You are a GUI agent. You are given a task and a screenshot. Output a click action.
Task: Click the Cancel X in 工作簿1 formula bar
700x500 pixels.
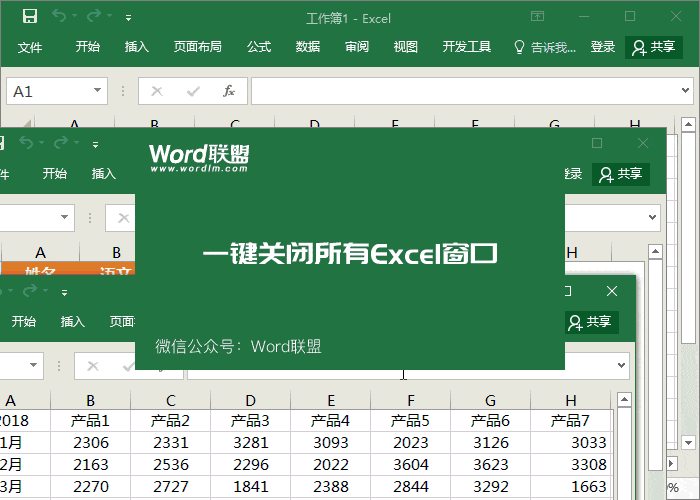click(157, 92)
